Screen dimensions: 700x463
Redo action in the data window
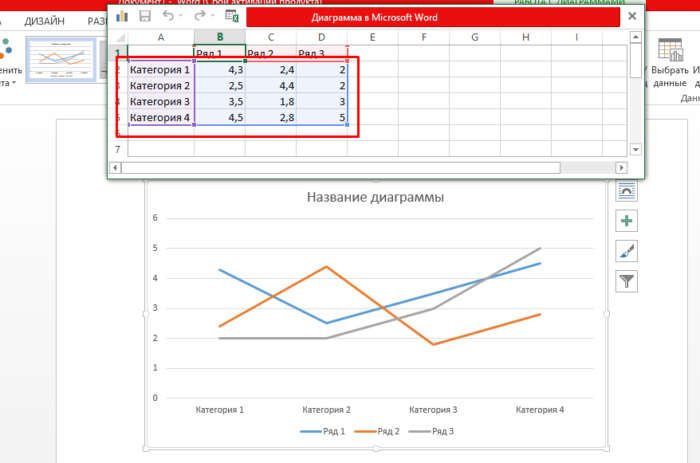[200, 16]
